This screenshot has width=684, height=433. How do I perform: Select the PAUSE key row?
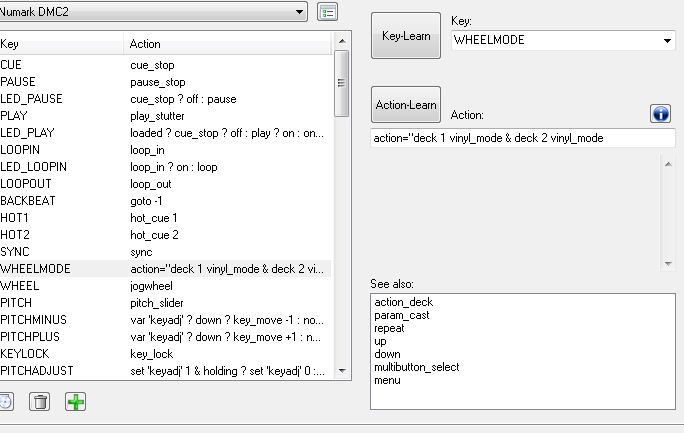pos(165,82)
